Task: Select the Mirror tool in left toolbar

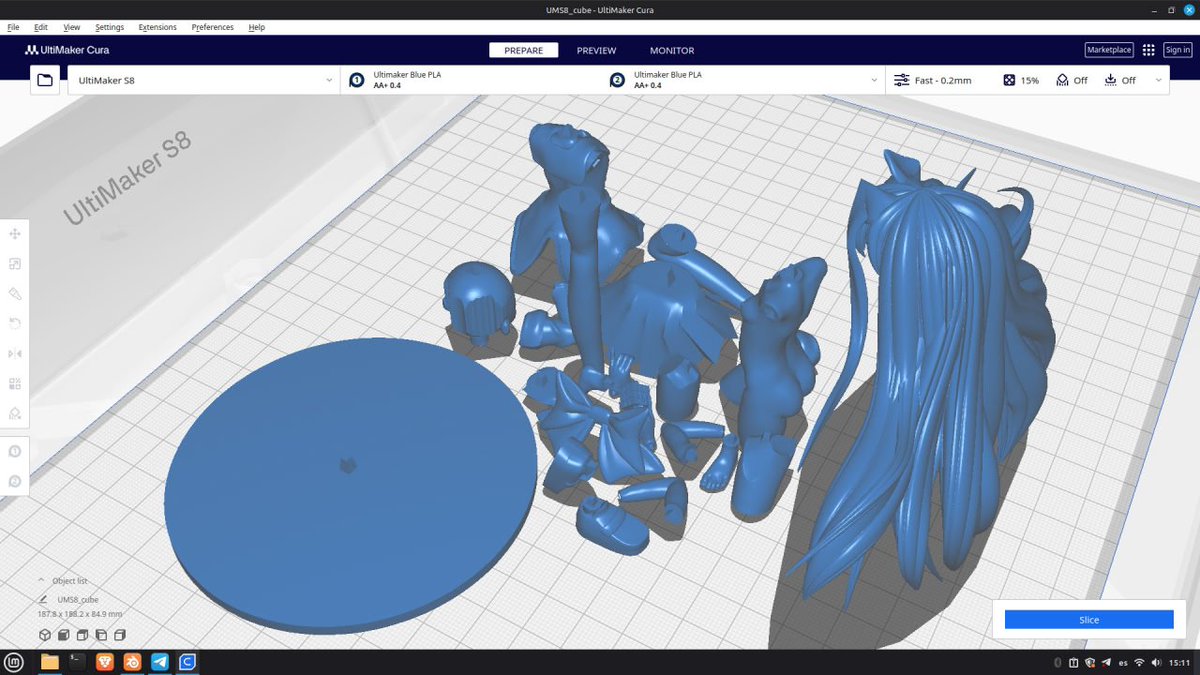Action: [x=15, y=354]
